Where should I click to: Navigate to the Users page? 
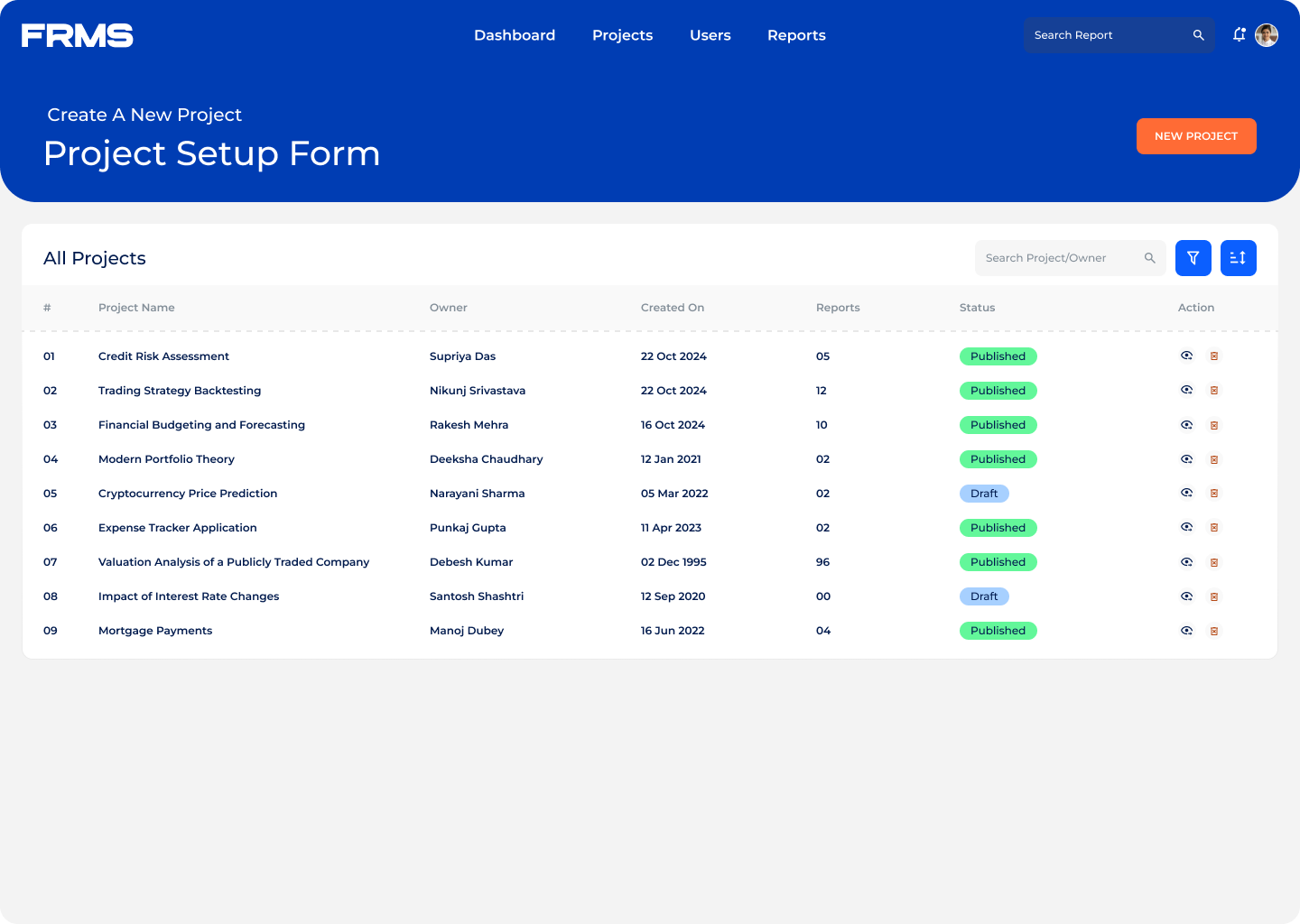click(x=710, y=35)
